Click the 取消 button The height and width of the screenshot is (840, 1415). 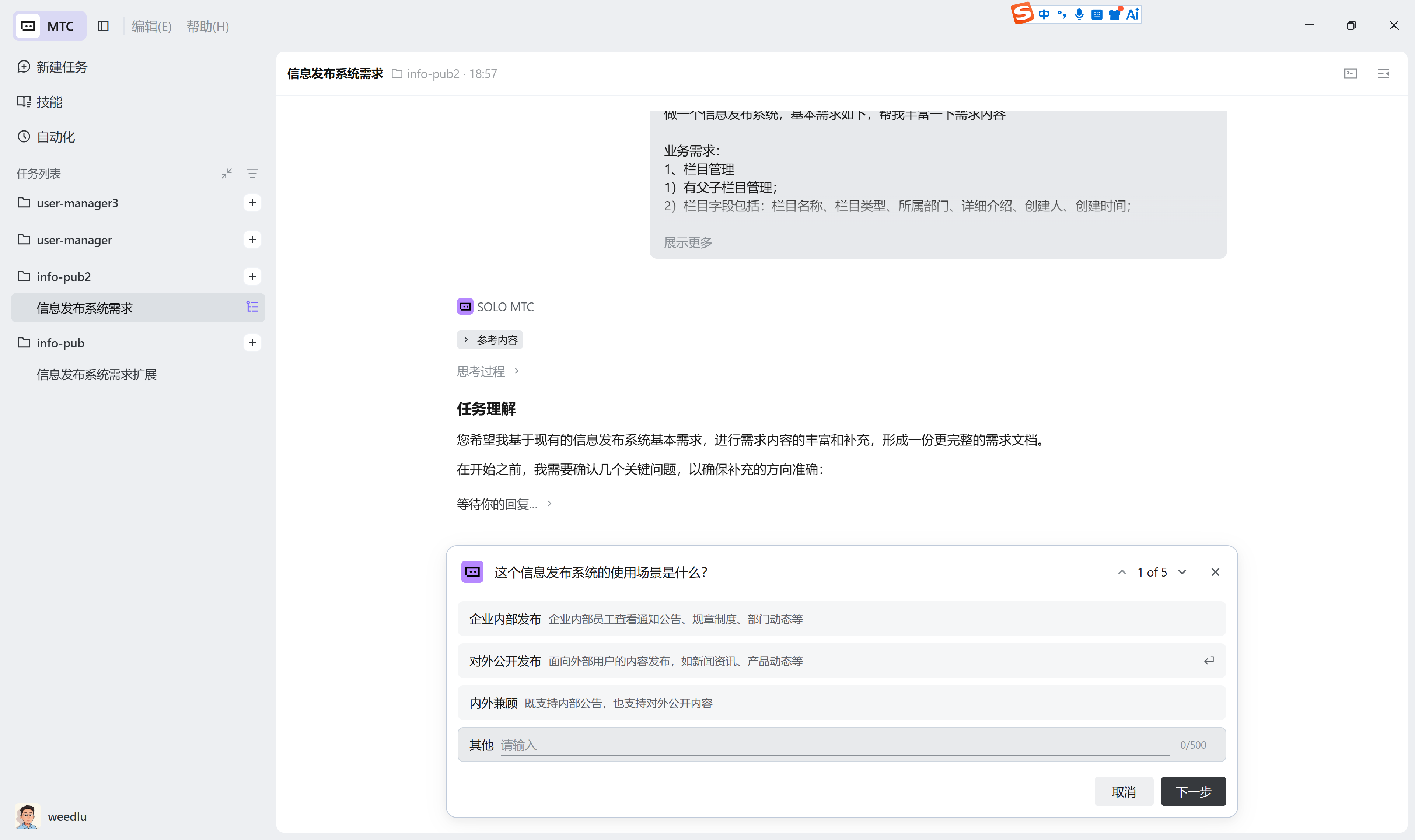(x=1124, y=791)
